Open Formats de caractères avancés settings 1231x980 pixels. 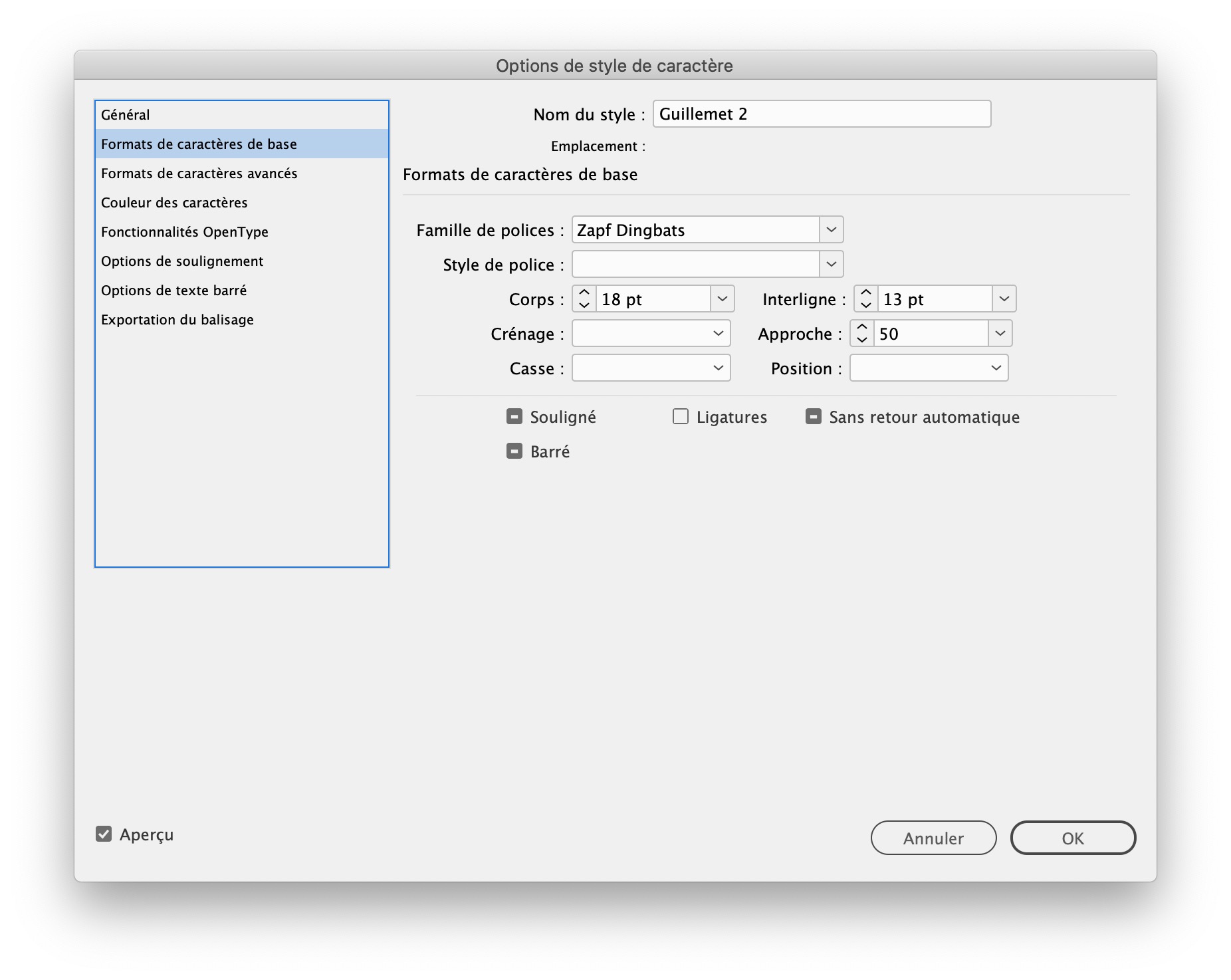[199, 173]
